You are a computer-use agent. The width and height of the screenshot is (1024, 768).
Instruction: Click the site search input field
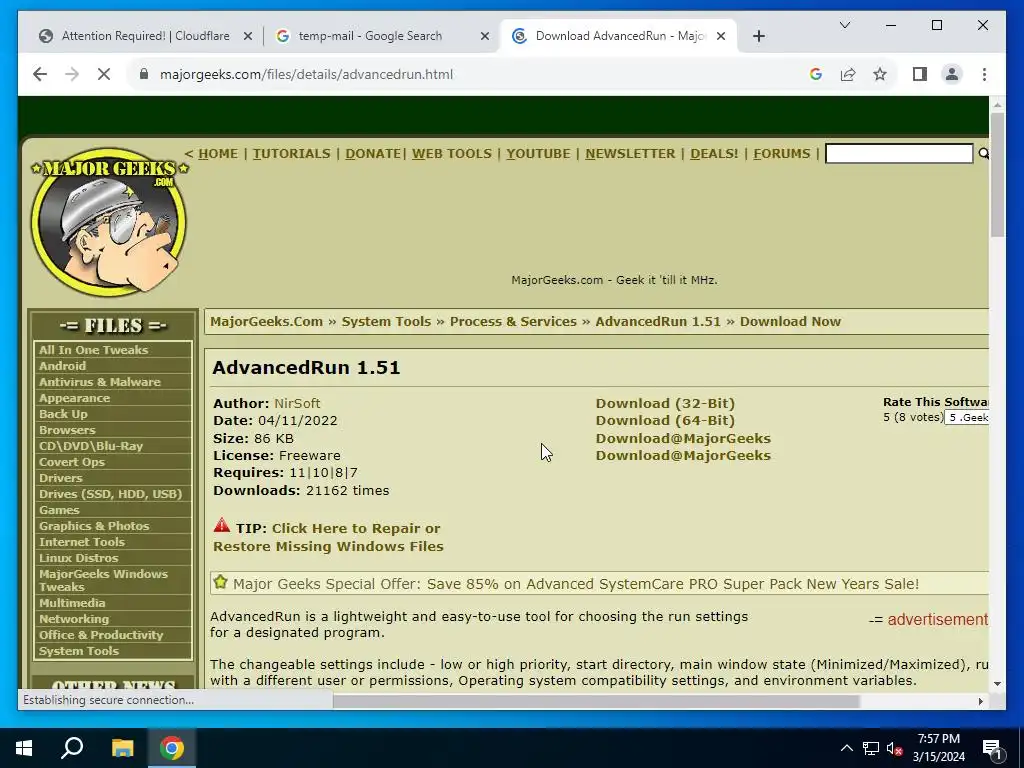point(899,153)
